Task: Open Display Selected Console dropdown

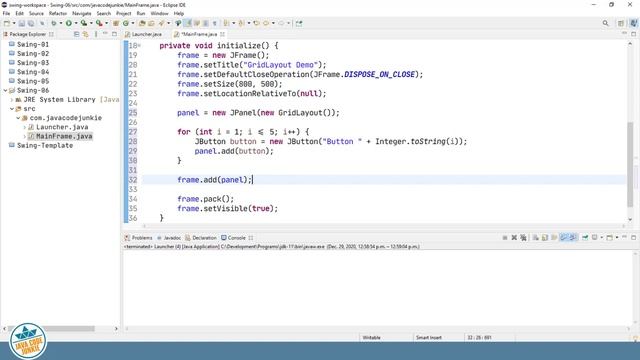Action: pyautogui.click(x=602, y=238)
